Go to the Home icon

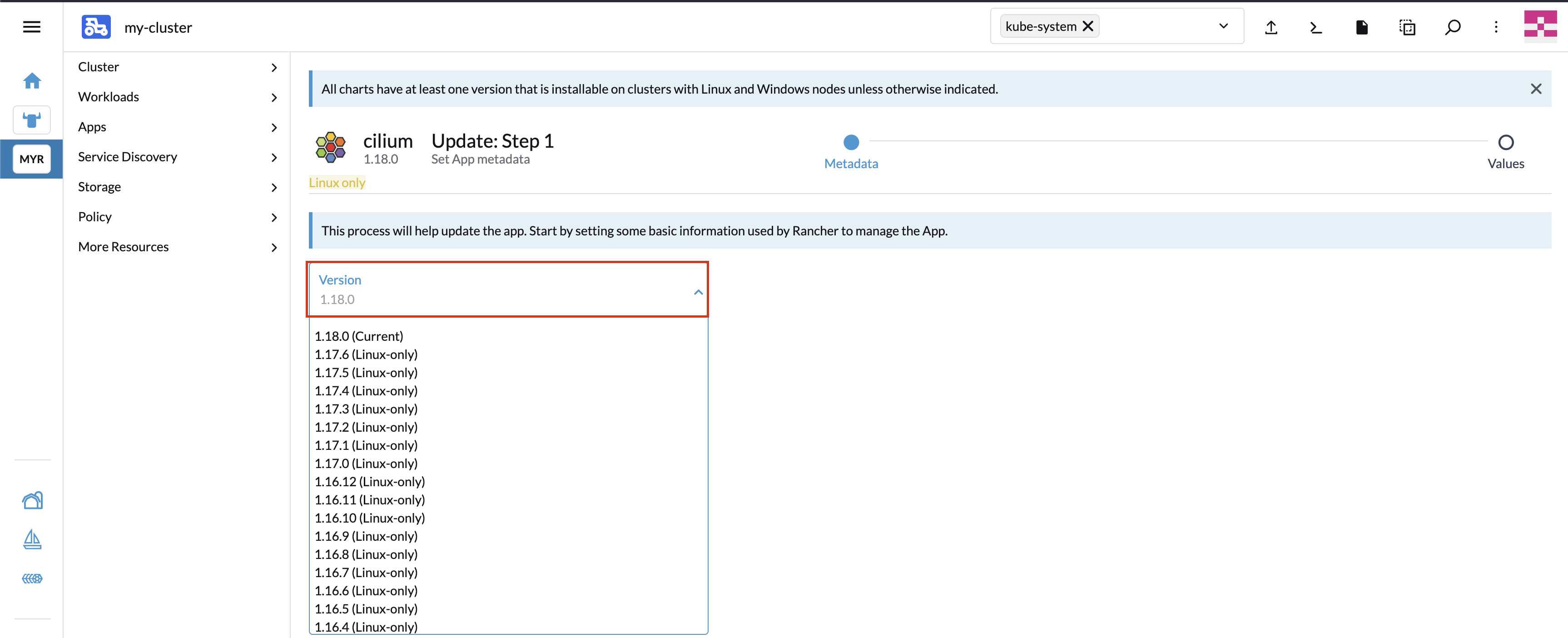(32, 80)
